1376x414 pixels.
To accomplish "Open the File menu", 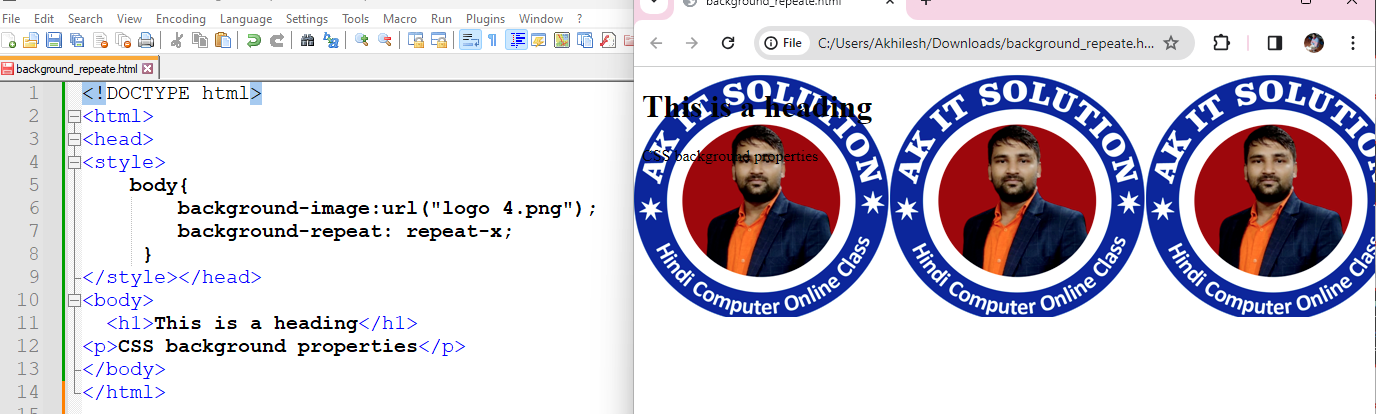I will point(11,19).
